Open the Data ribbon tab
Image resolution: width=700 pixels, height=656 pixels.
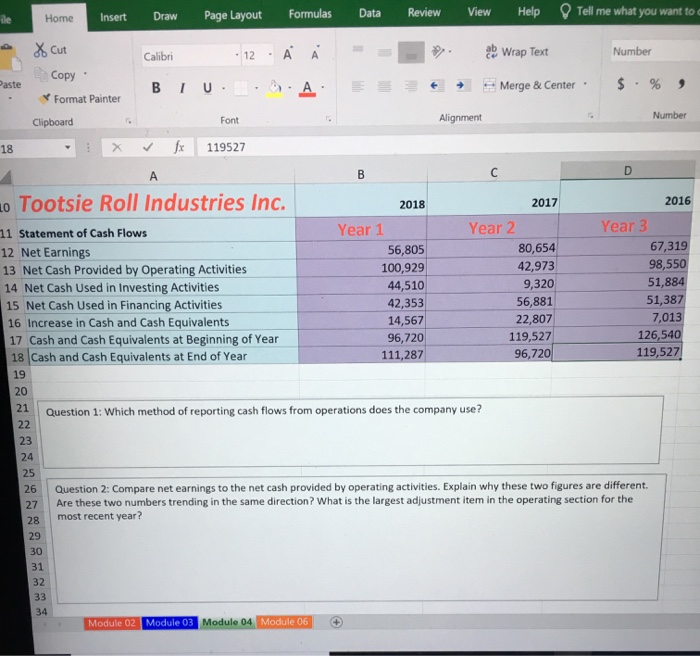point(370,13)
